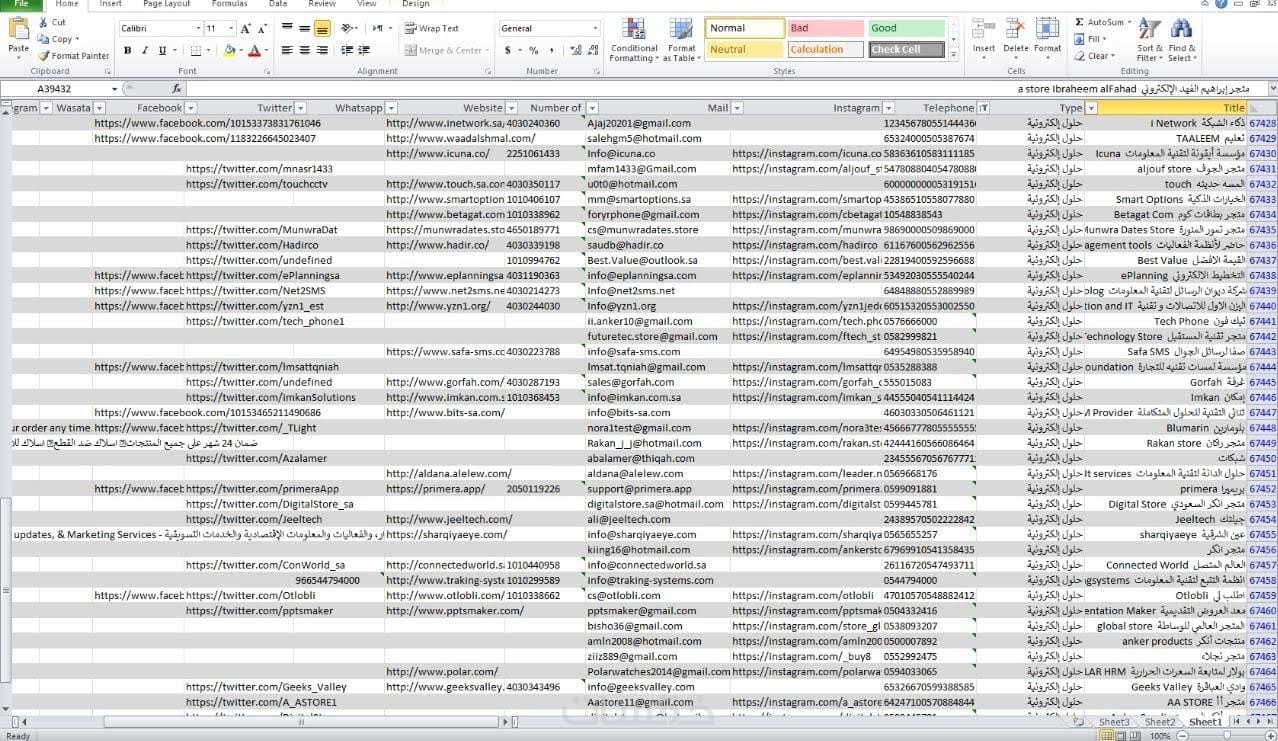Apply the Bad cell style
Screen dimensions: 1278x741
[x=824, y=28]
